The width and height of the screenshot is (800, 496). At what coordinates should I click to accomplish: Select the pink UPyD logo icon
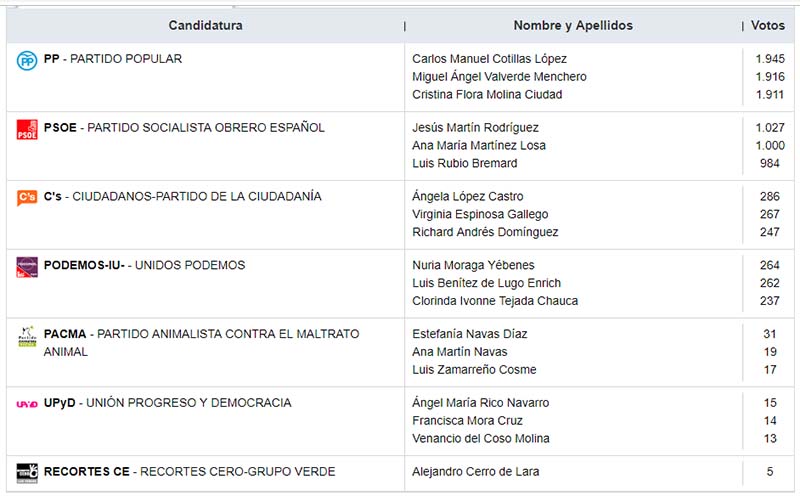[x=27, y=404]
